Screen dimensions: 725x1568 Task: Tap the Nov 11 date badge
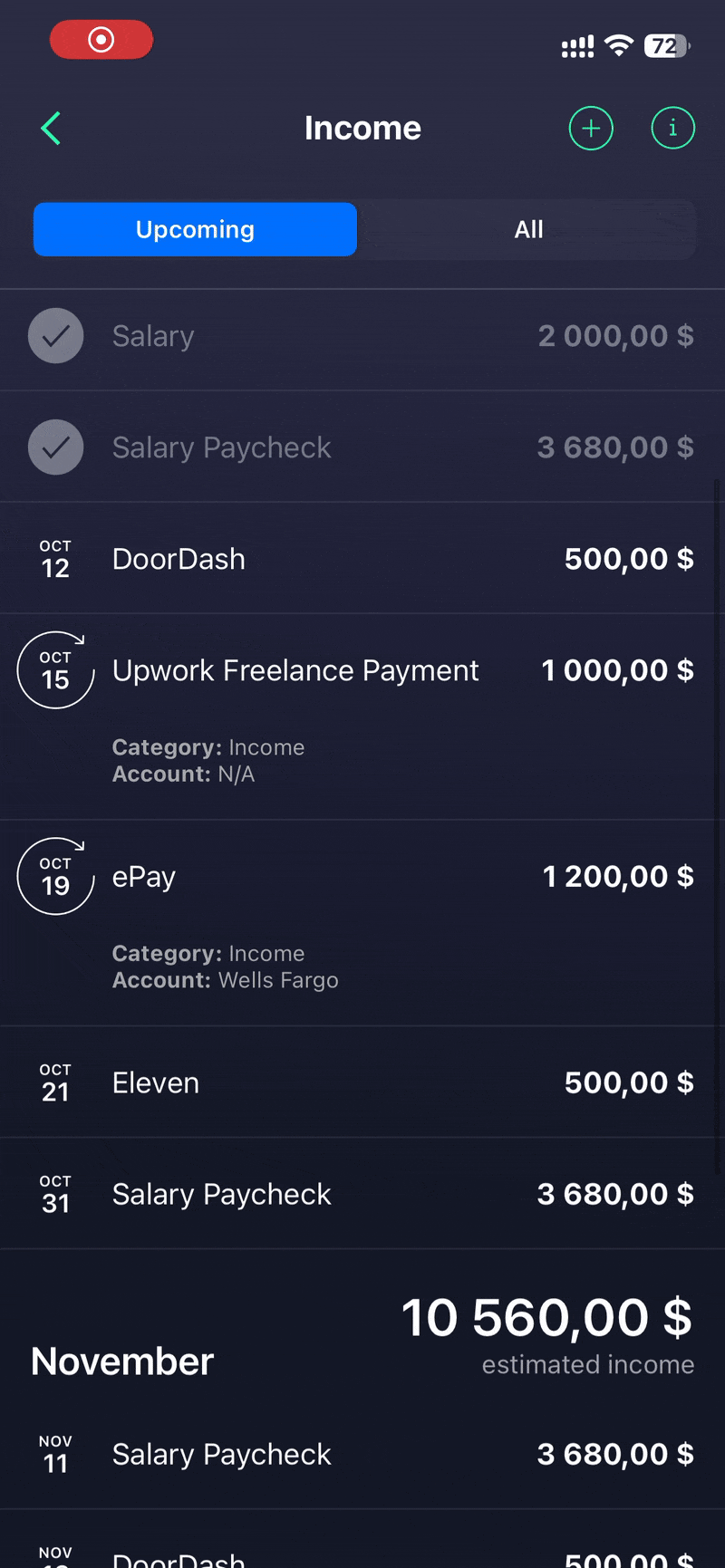coord(55,1454)
